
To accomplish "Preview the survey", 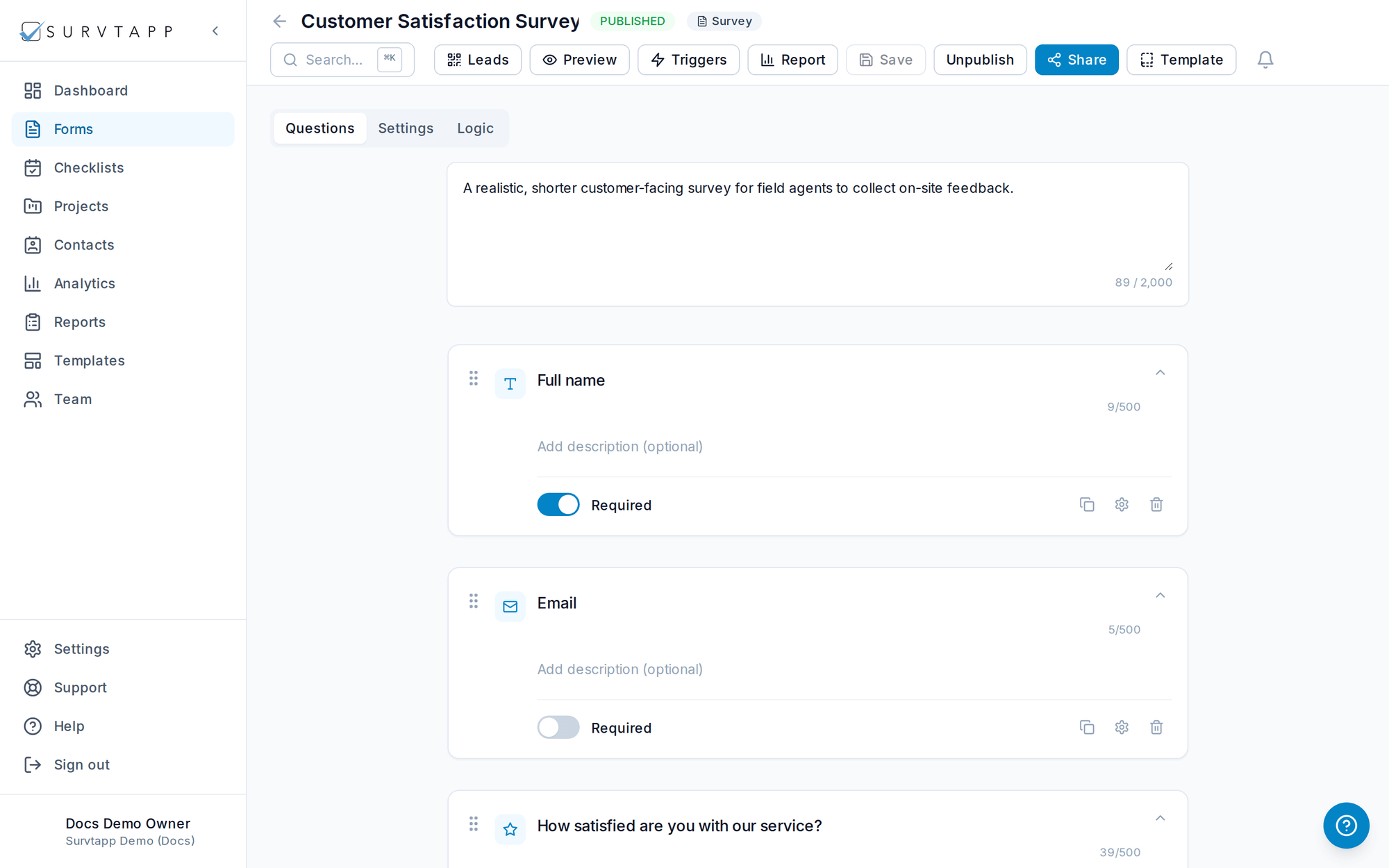I will [579, 60].
